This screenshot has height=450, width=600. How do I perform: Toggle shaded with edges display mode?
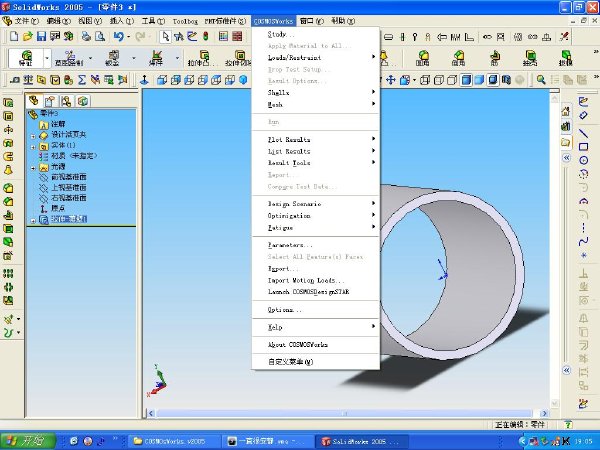pyautogui.click(x=466, y=80)
